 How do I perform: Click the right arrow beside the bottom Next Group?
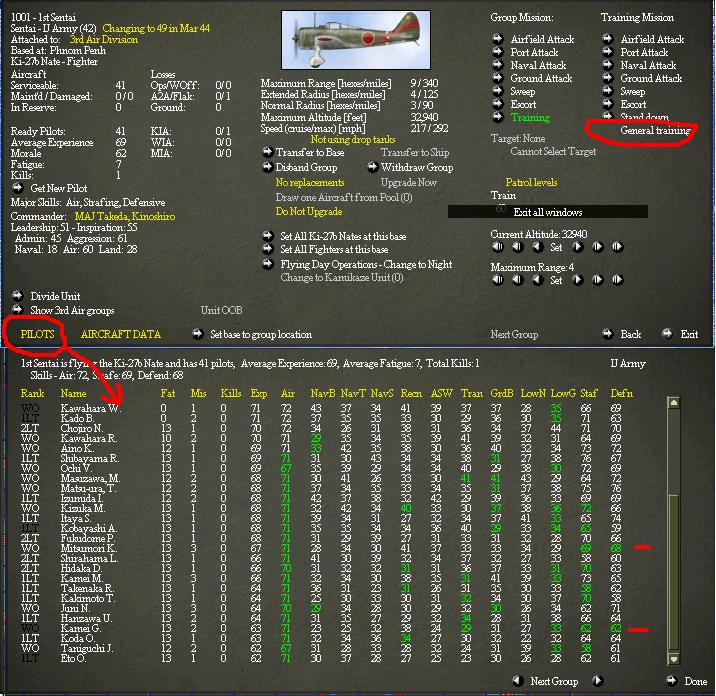point(597,680)
